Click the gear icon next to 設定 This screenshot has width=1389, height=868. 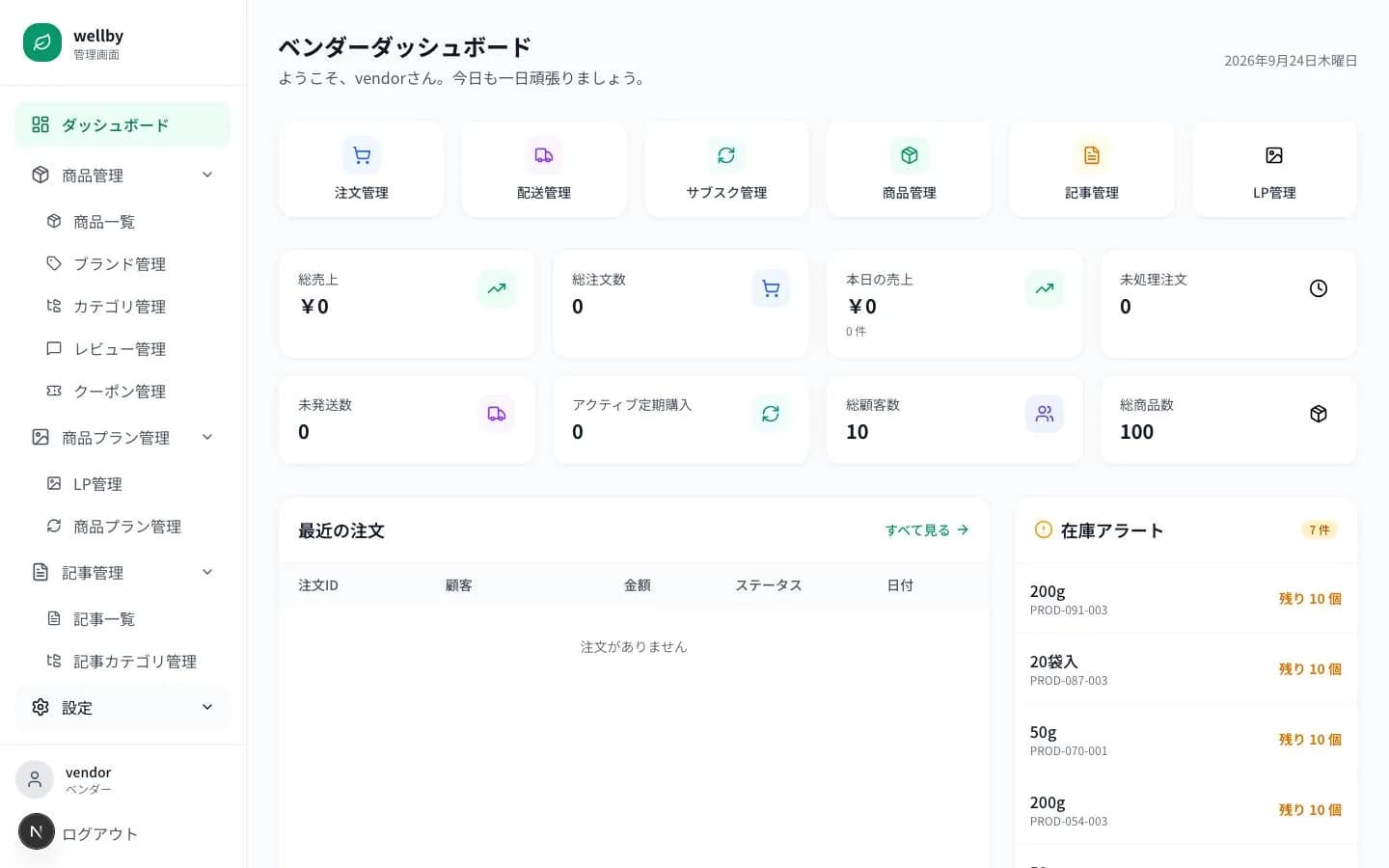point(41,707)
